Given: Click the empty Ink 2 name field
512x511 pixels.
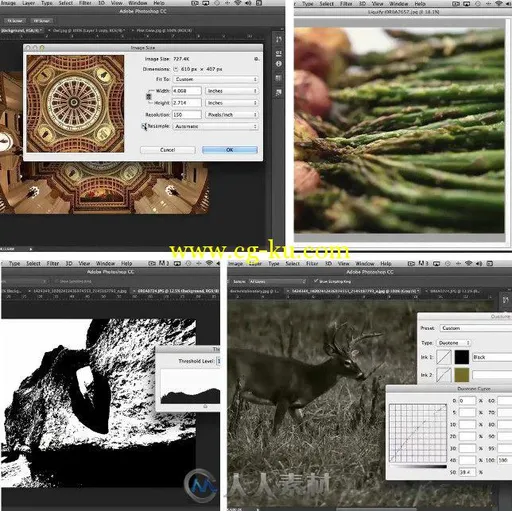Looking at the screenshot, I should point(492,375).
